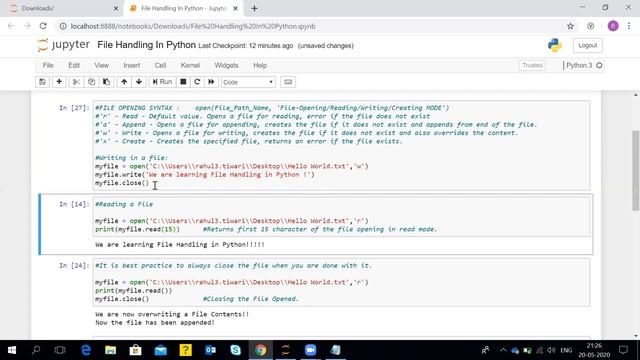640x360 pixels.
Task: Click into the In [27] code cell
Action: pyautogui.click(x=341, y=145)
